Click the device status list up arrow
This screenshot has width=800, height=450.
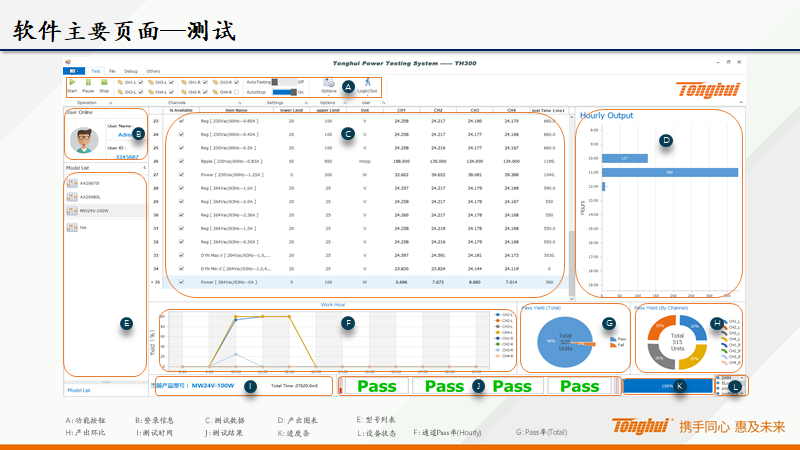tap(742, 378)
